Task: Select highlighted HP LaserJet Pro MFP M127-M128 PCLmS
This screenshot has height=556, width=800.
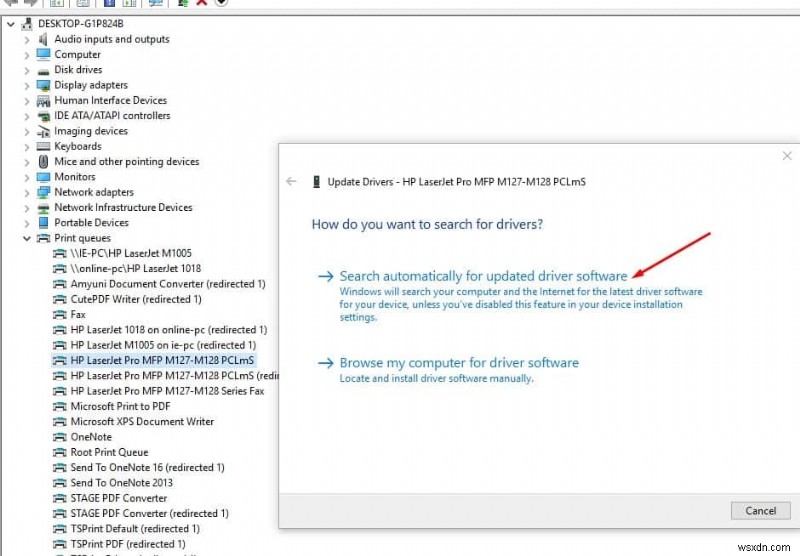Action: tap(162, 361)
